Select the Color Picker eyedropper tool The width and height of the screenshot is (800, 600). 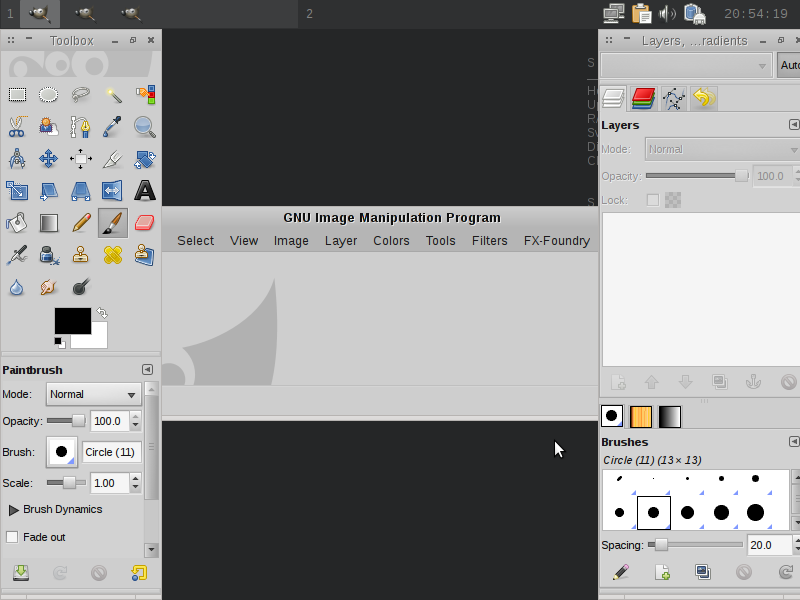pyautogui.click(x=113, y=127)
